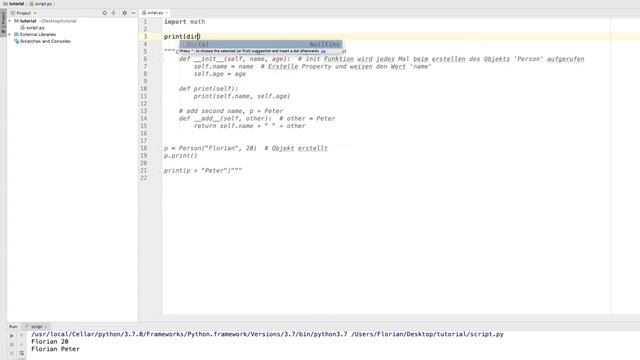Click the 'p.print()' line
Image resolution: width=640 pixels, height=360 pixels.
coord(180,156)
